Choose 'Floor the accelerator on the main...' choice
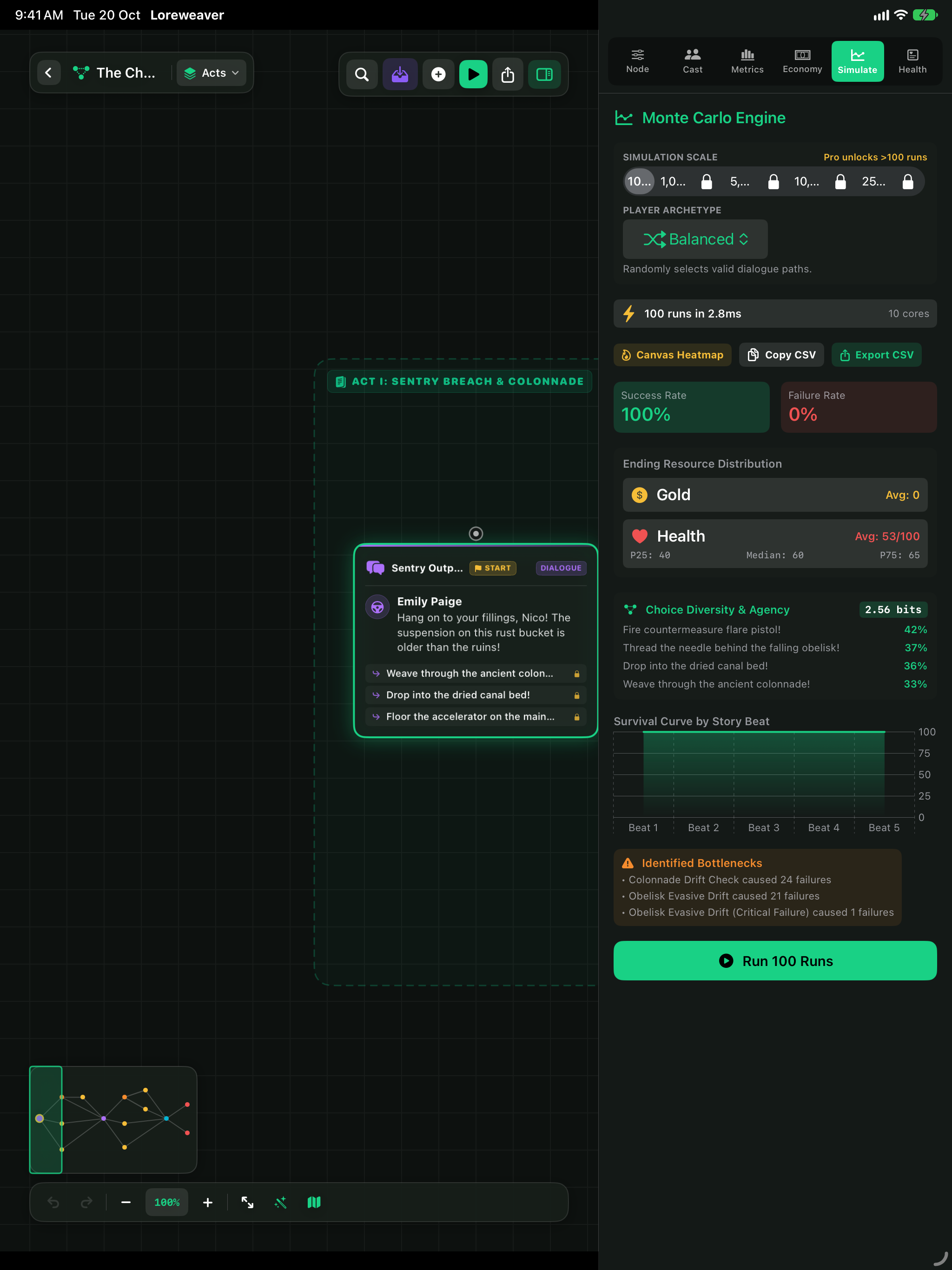The width and height of the screenshot is (952, 1270). (x=476, y=716)
